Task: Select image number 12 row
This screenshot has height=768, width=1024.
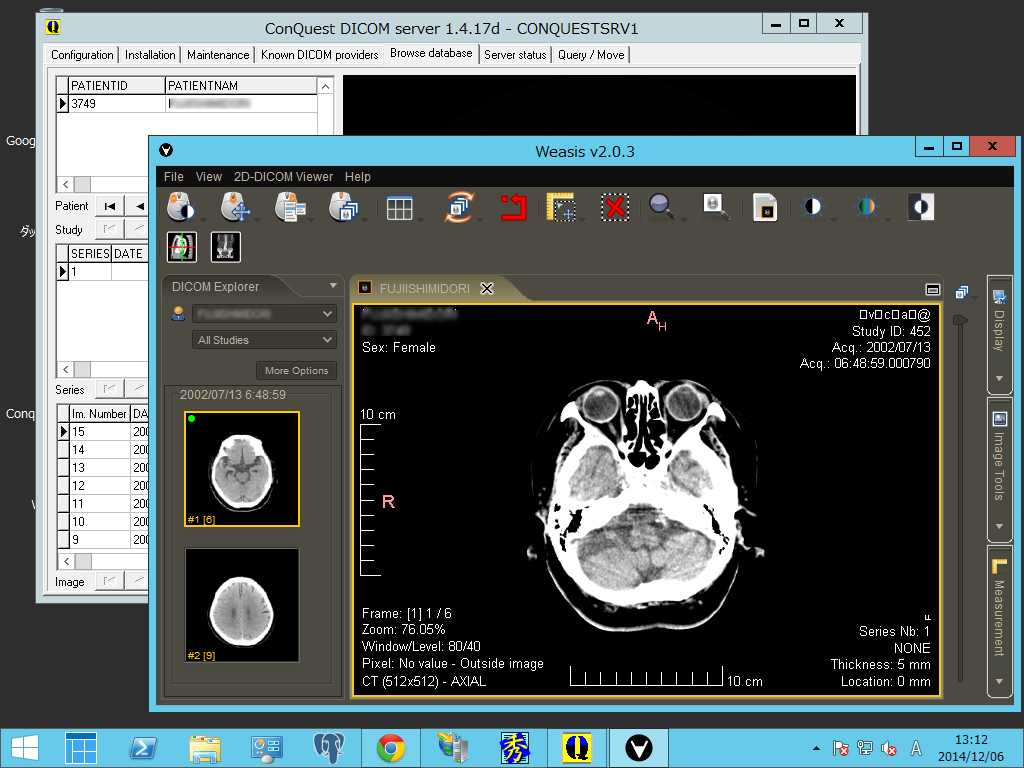Action: (103, 486)
